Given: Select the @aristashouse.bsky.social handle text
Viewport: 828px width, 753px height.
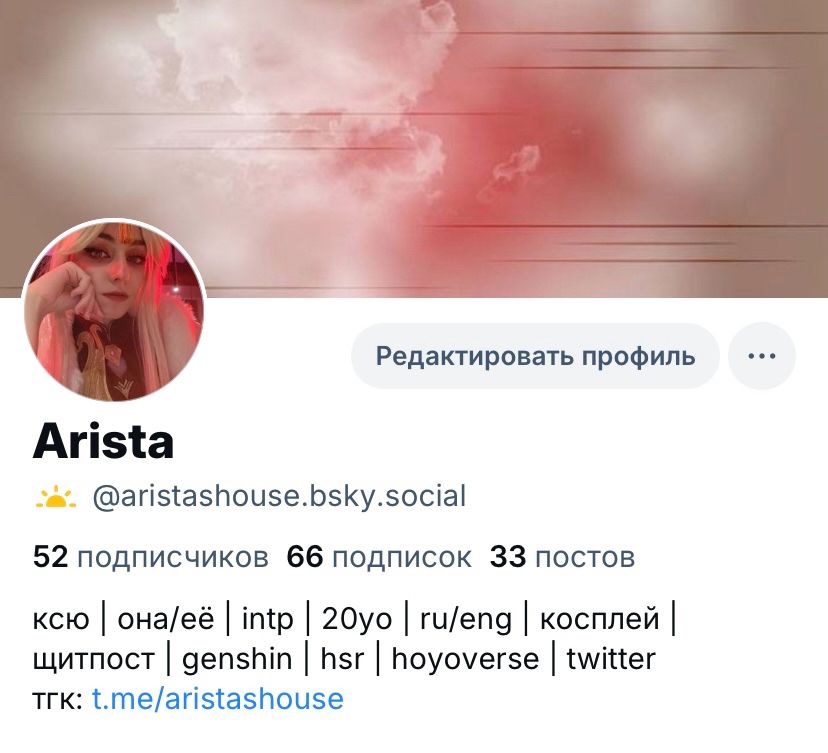Looking at the screenshot, I should (x=279, y=496).
